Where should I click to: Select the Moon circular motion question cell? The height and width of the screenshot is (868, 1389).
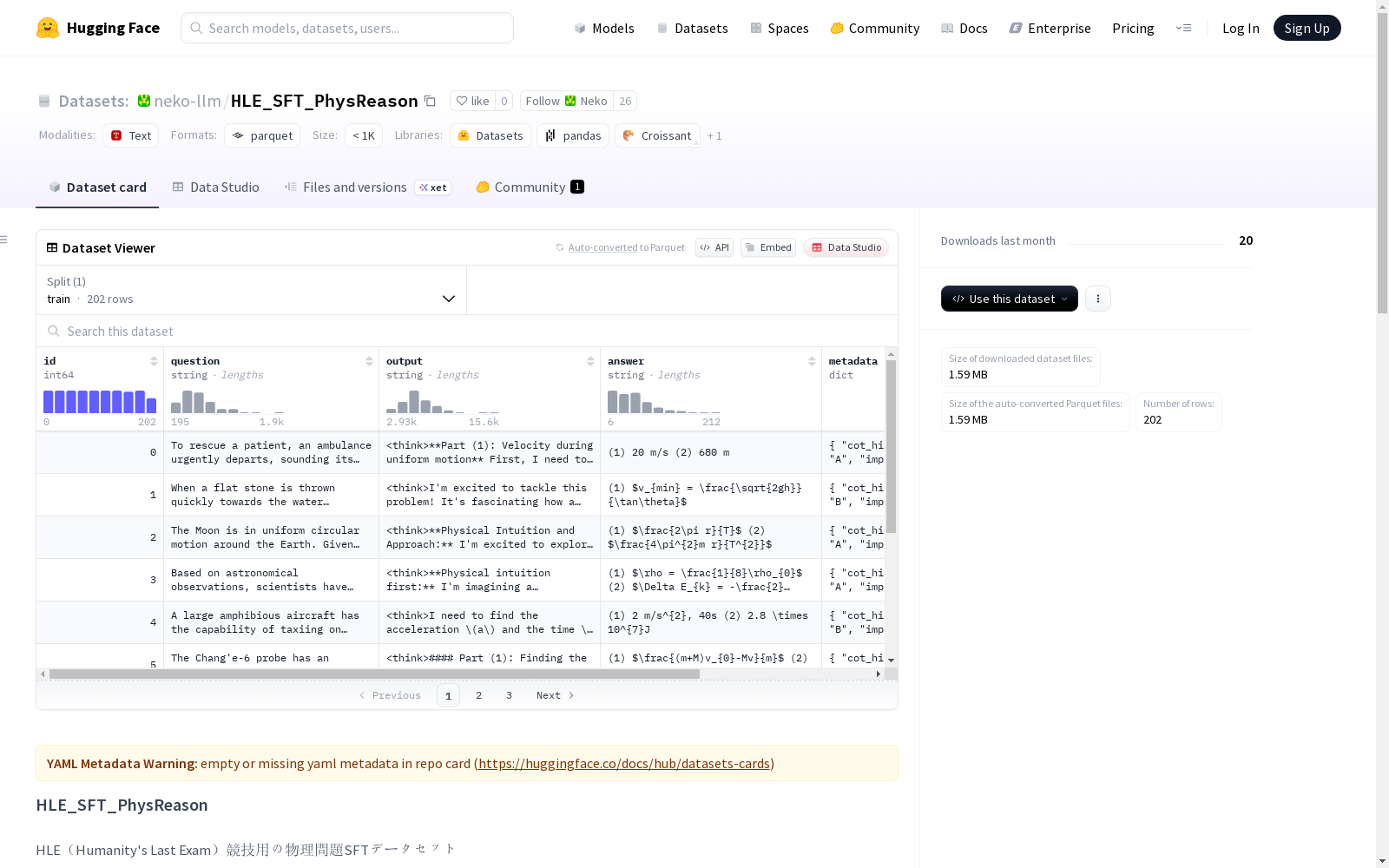tap(271, 537)
